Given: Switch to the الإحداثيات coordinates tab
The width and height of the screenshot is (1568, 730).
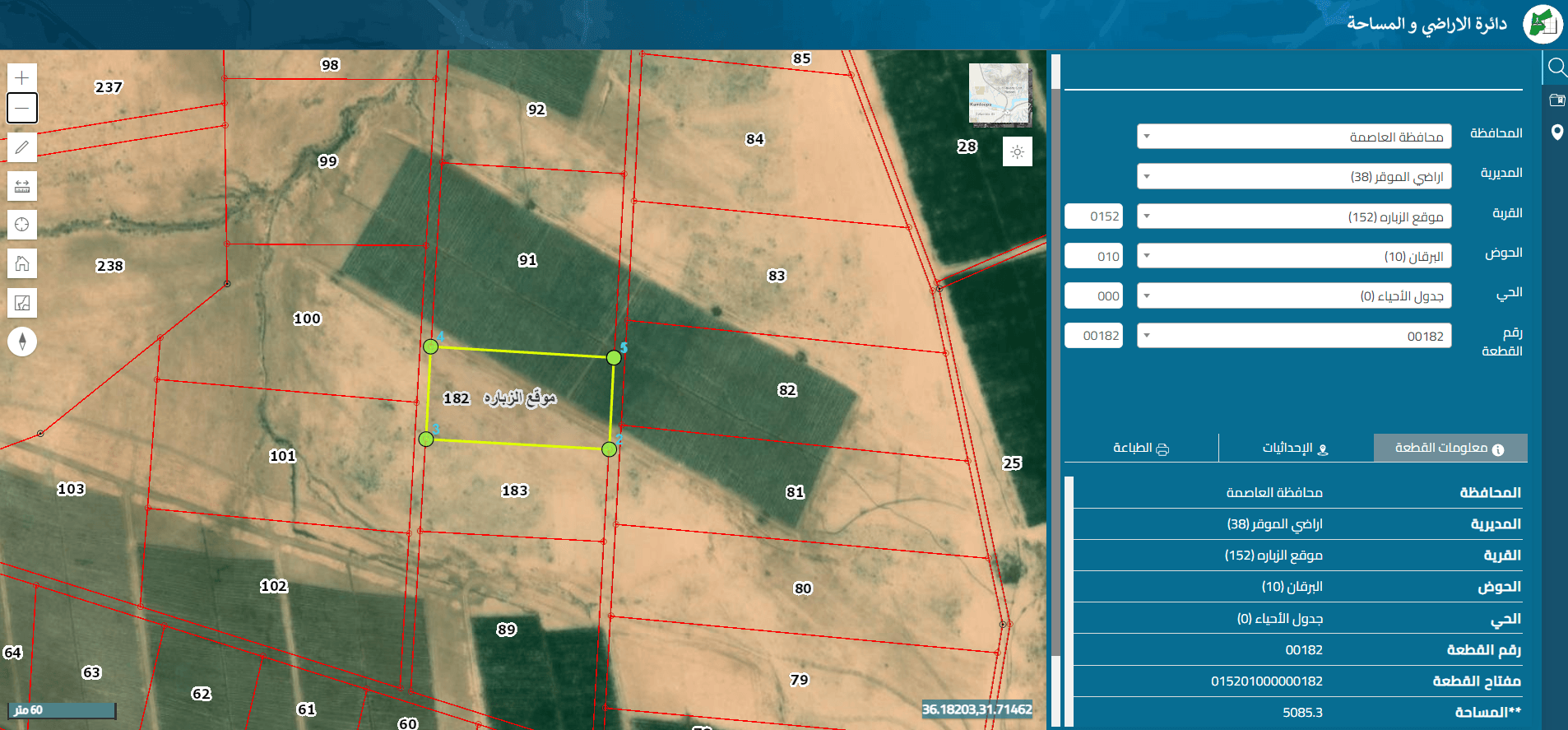Looking at the screenshot, I should pyautogui.click(x=1296, y=448).
